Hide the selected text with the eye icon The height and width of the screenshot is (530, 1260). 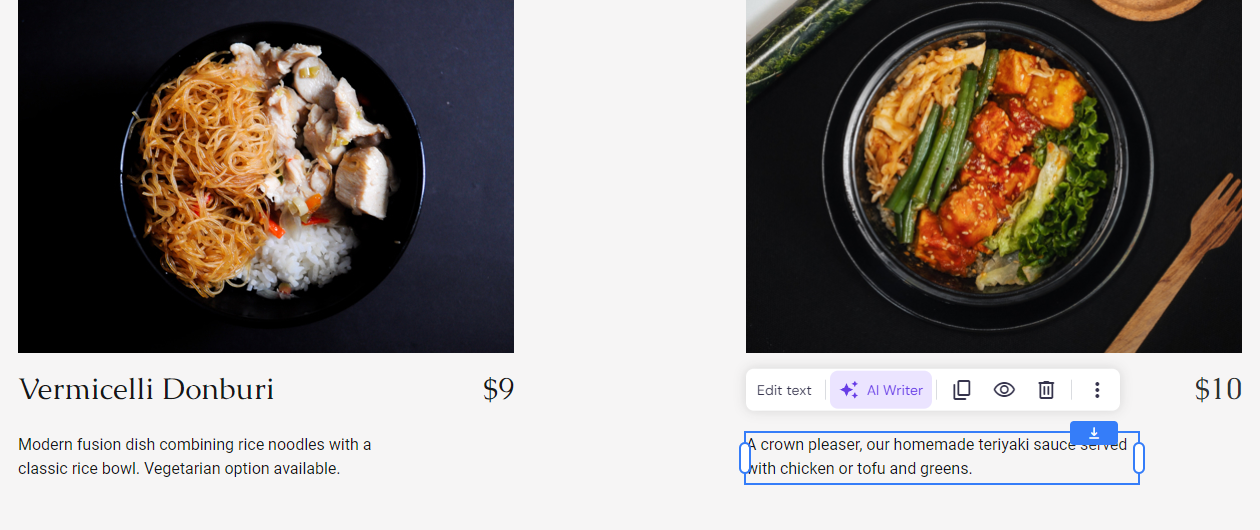pyautogui.click(x=1004, y=390)
